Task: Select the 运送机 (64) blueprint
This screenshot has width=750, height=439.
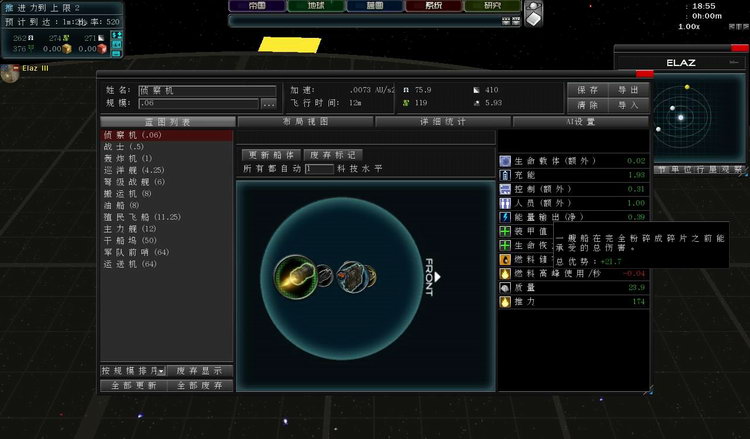Action: coord(166,264)
